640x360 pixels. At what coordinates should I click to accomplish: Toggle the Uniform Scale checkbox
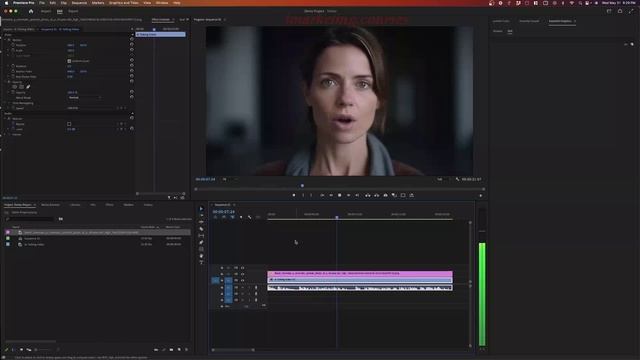point(69,61)
